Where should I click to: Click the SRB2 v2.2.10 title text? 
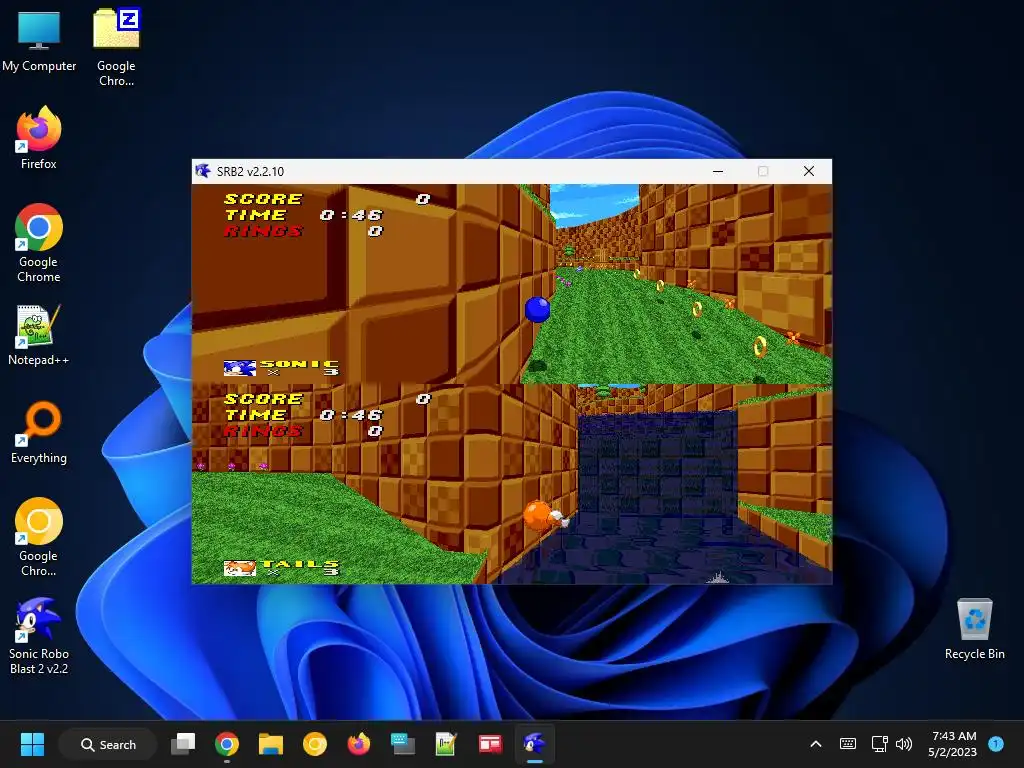click(250, 172)
